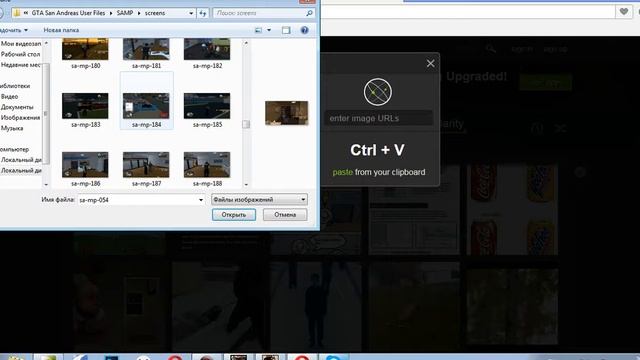Screen dimensions: 640x360
Task: Select Мои видеозаписи in navigation pane
Action: coord(20,44)
